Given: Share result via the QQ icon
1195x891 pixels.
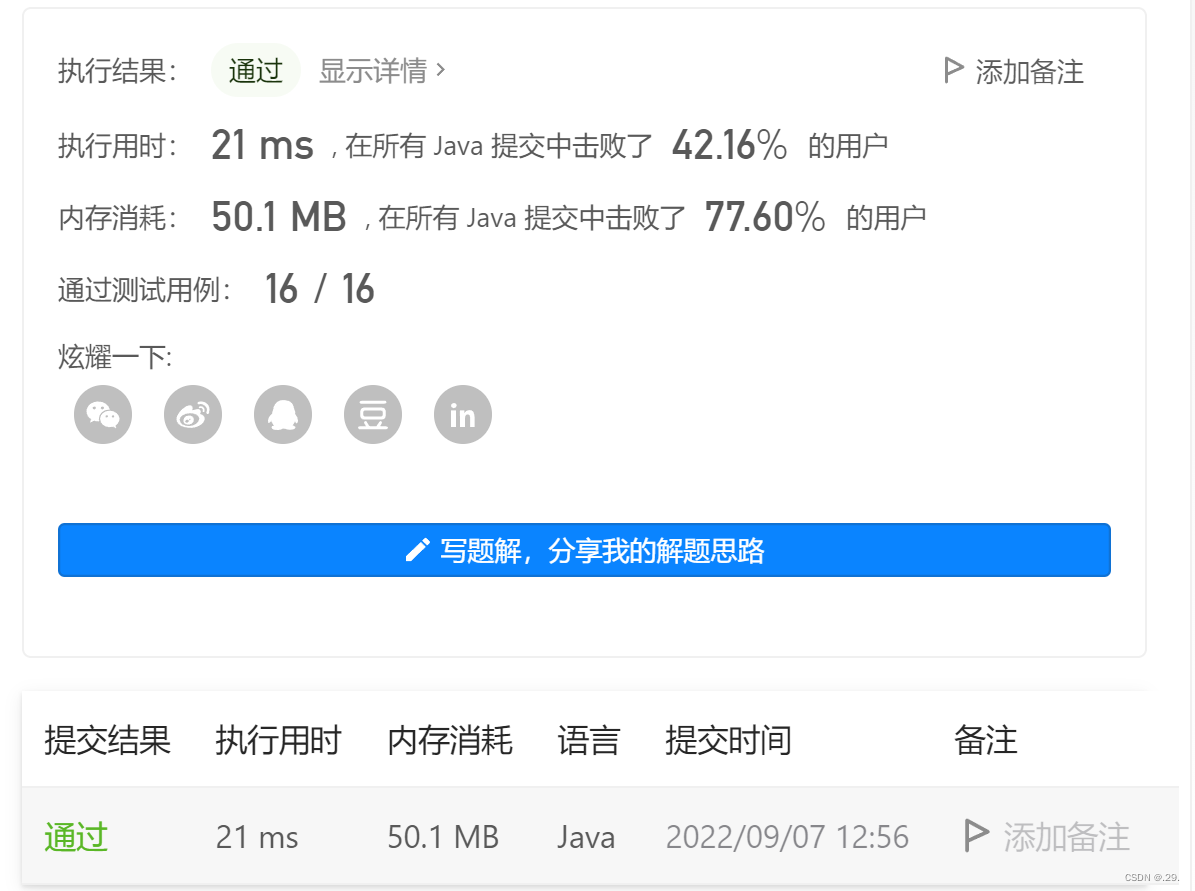Looking at the screenshot, I should click(x=283, y=414).
